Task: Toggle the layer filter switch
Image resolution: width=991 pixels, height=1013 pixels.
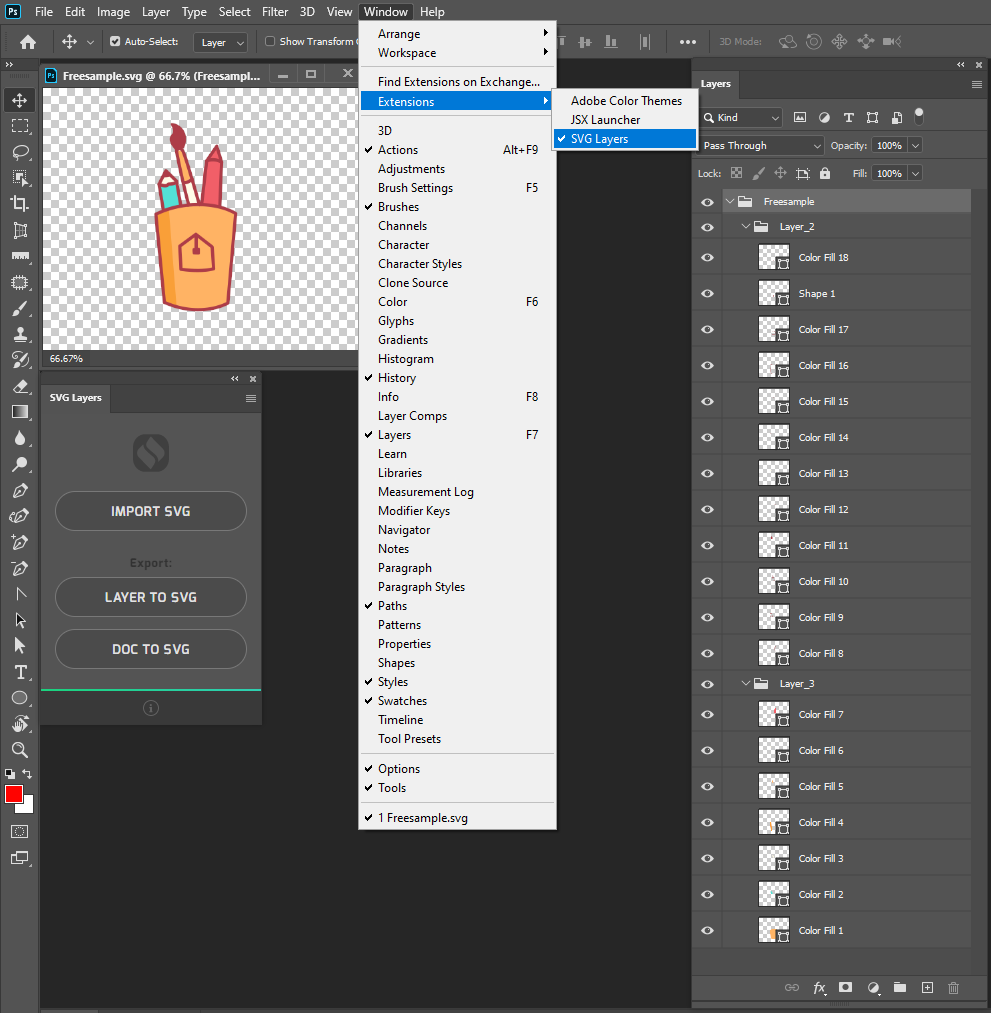Action: 919,116
